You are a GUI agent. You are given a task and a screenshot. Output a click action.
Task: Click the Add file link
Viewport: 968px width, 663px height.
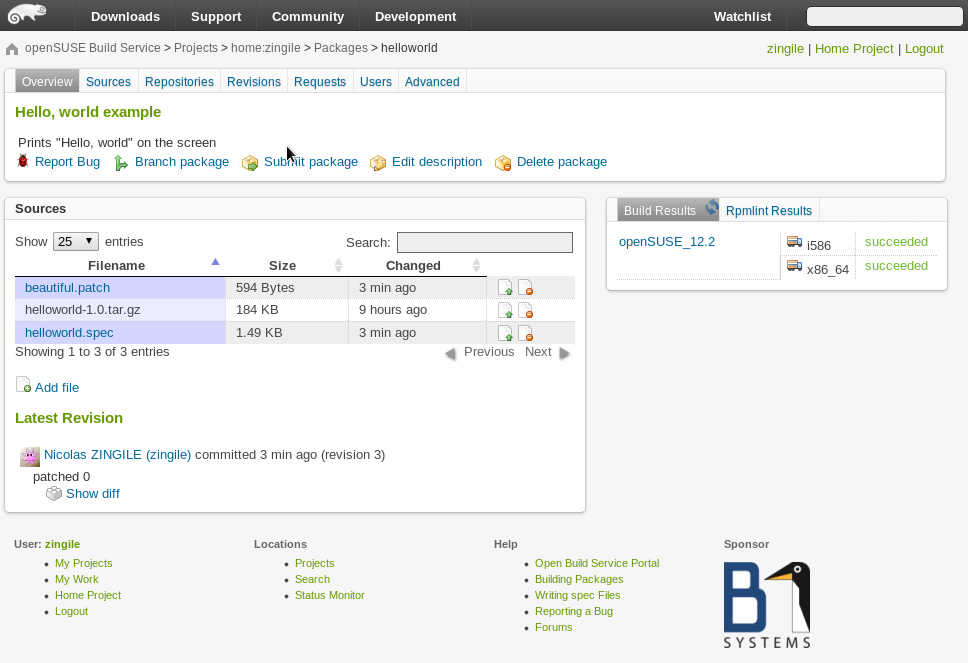(56, 387)
